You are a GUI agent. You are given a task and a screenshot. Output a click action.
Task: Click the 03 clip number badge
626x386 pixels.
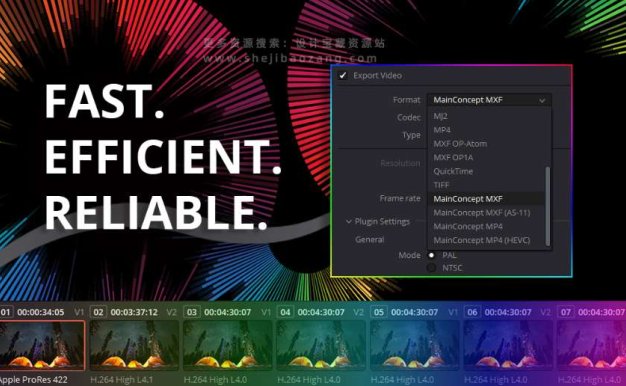click(192, 312)
